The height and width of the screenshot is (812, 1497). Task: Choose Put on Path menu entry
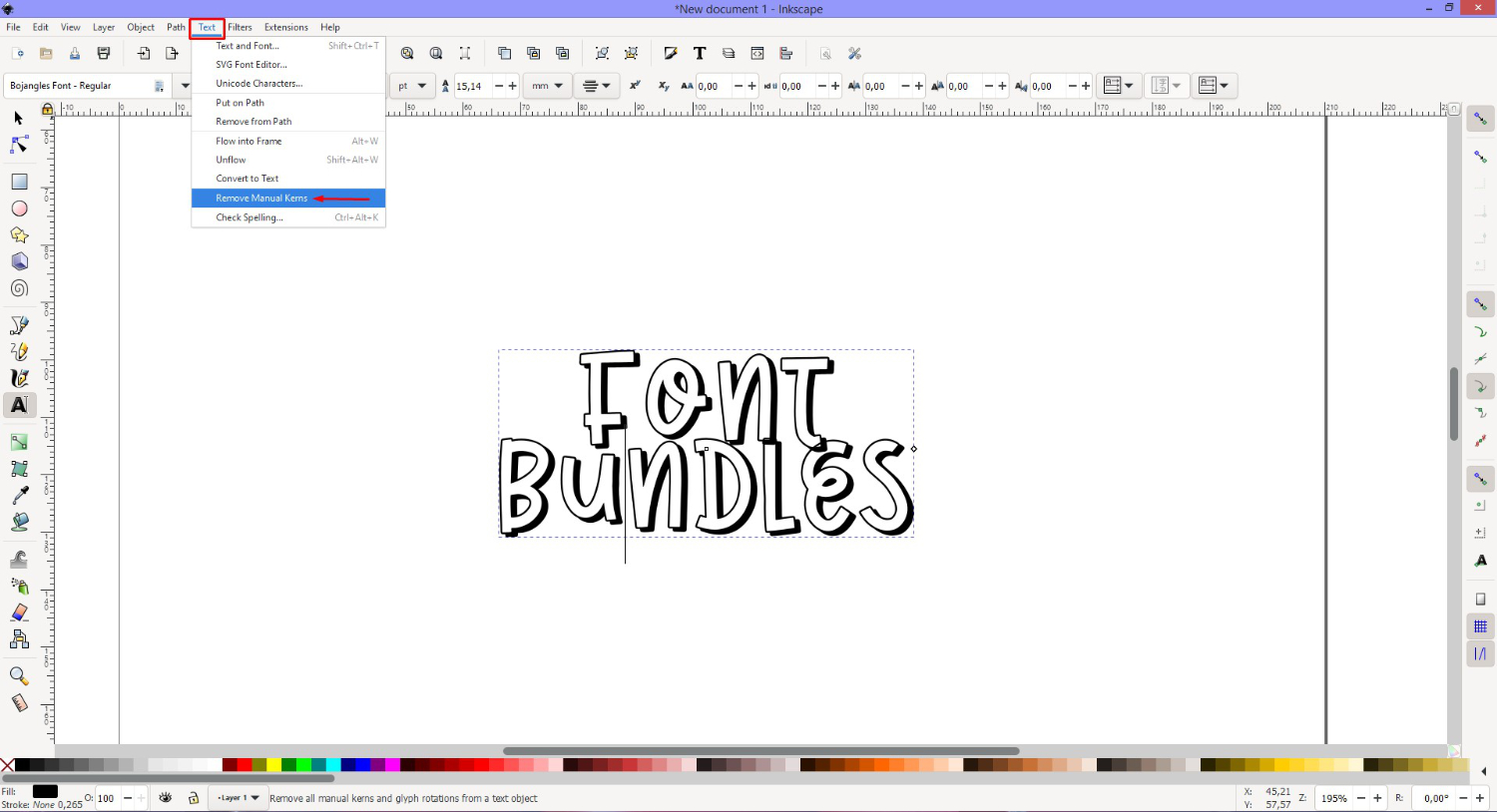pyautogui.click(x=288, y=103)
